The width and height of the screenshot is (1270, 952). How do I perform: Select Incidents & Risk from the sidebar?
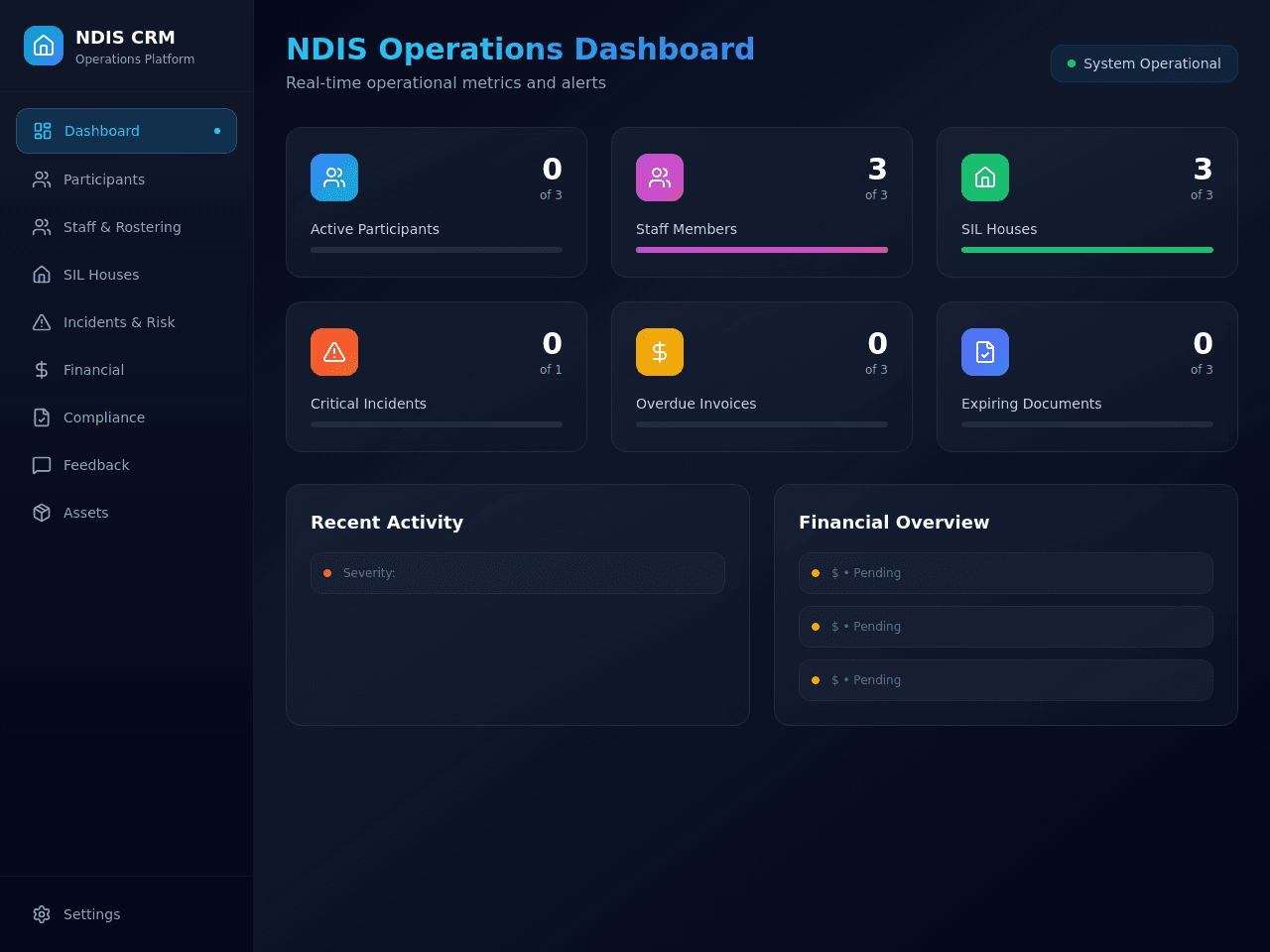(x=126, y=322)
